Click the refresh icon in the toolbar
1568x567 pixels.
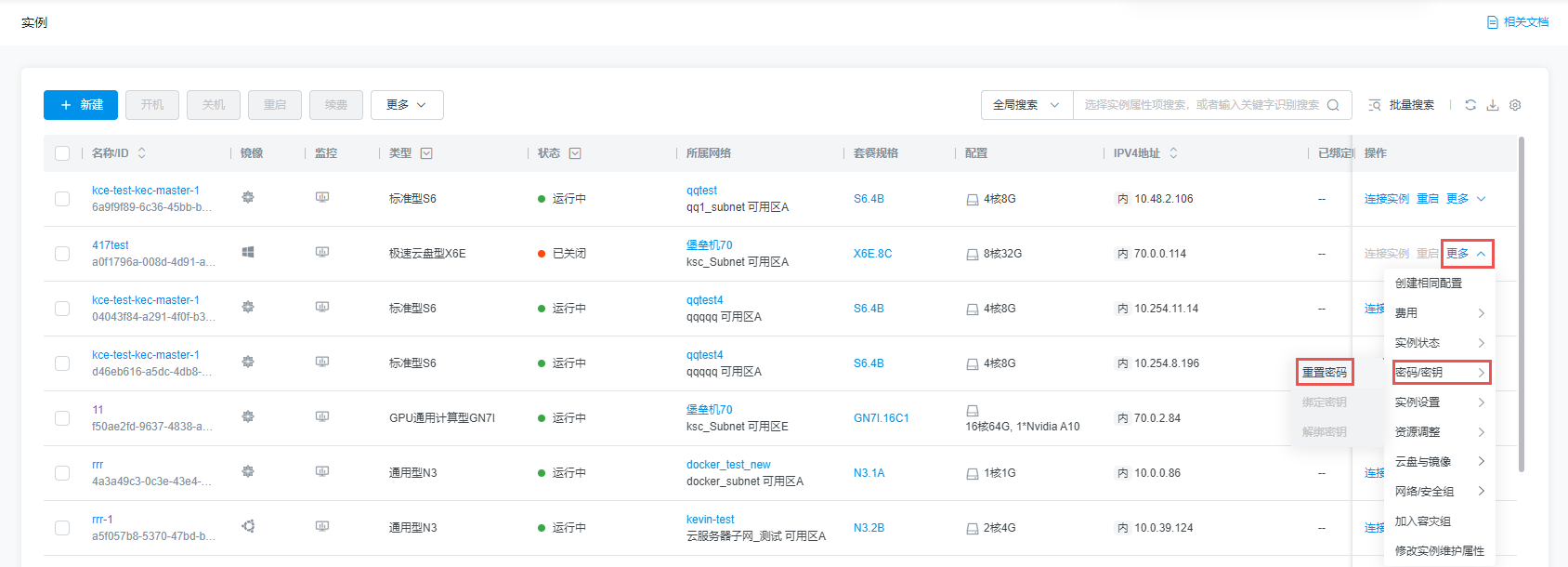[1470, 105]
